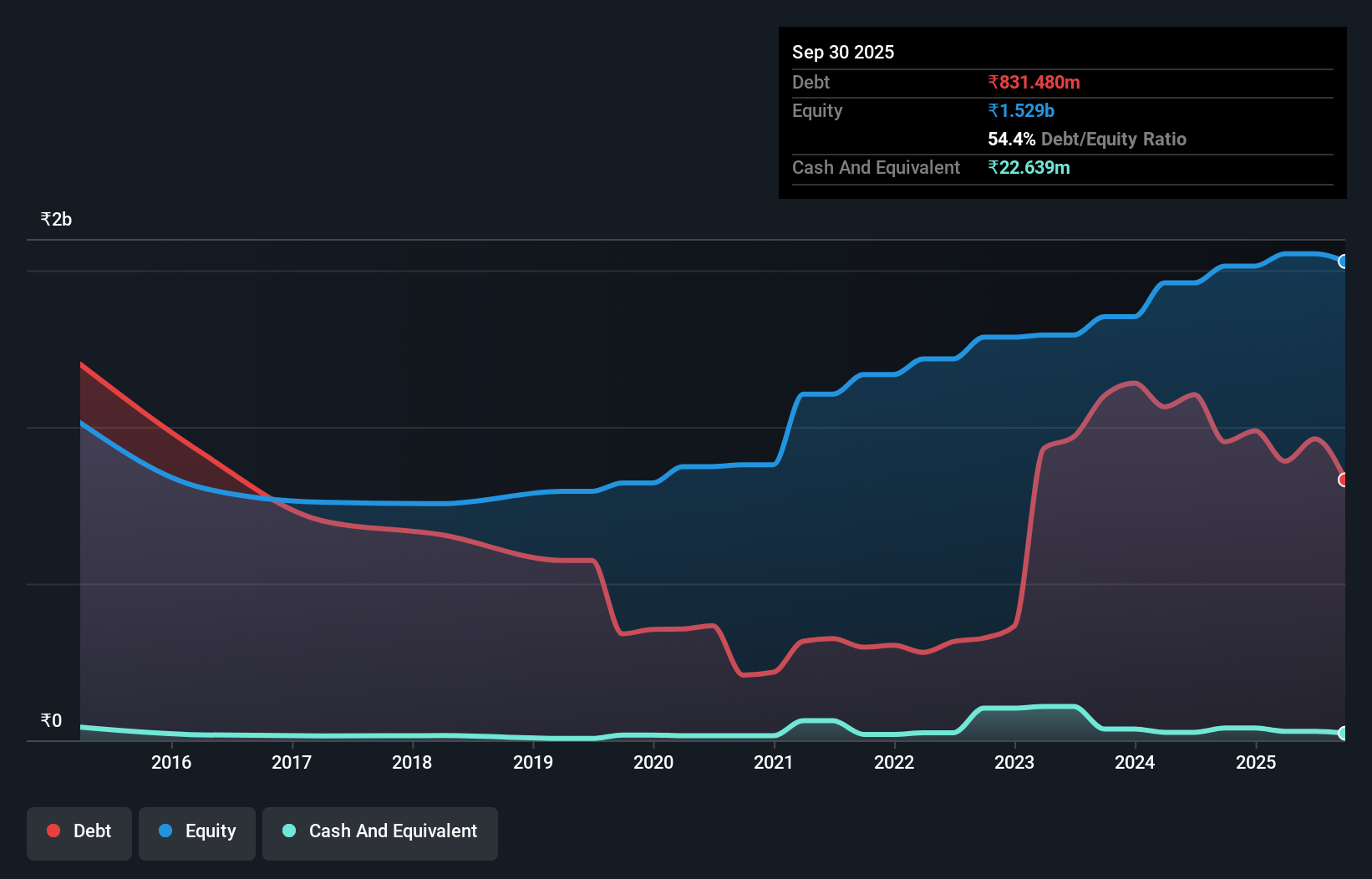Select the Cash endpoint marker on the chart
Viewport: 1372px width, 879px height.
tap(1344, 734)
